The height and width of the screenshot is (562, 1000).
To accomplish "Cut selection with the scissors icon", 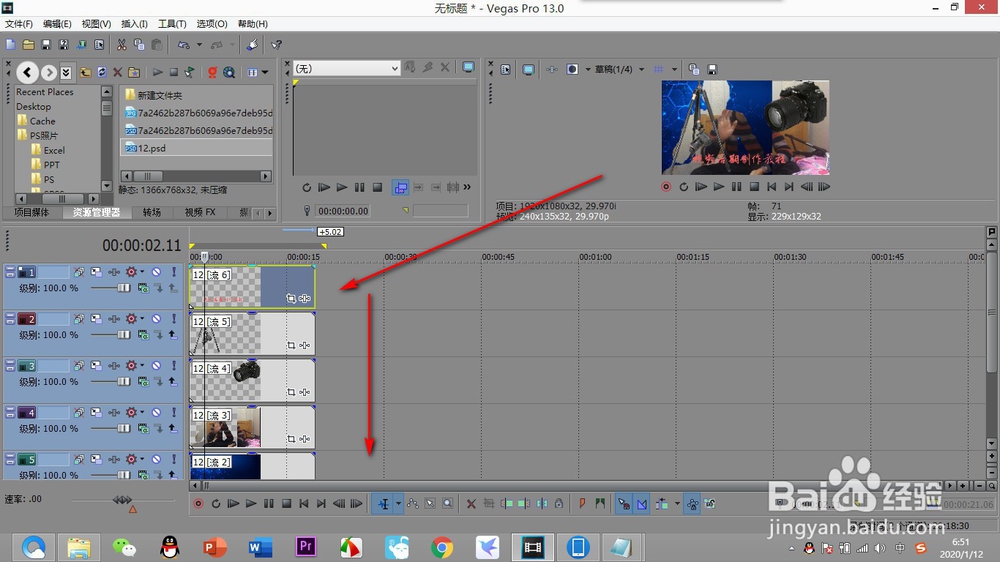I will pos(121,45).
